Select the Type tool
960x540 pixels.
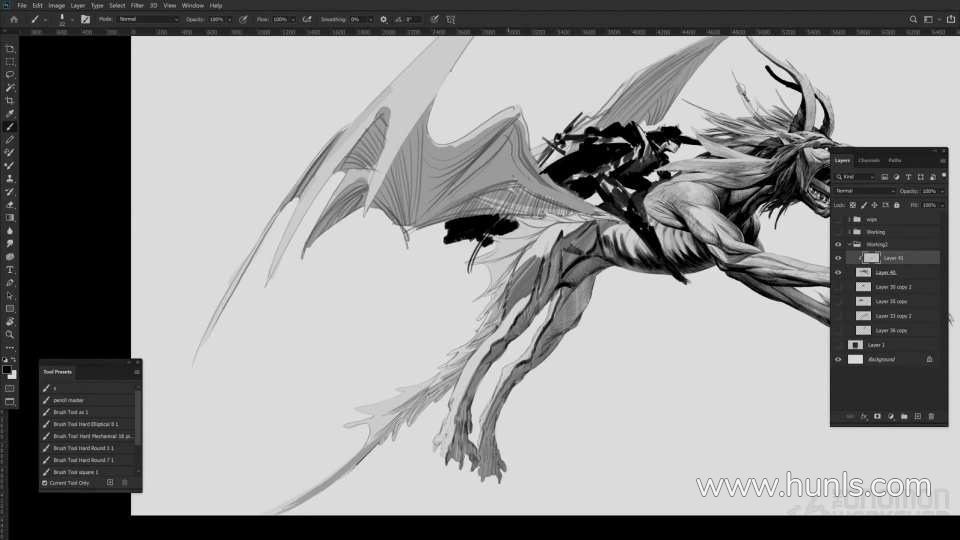pos(10,270)
